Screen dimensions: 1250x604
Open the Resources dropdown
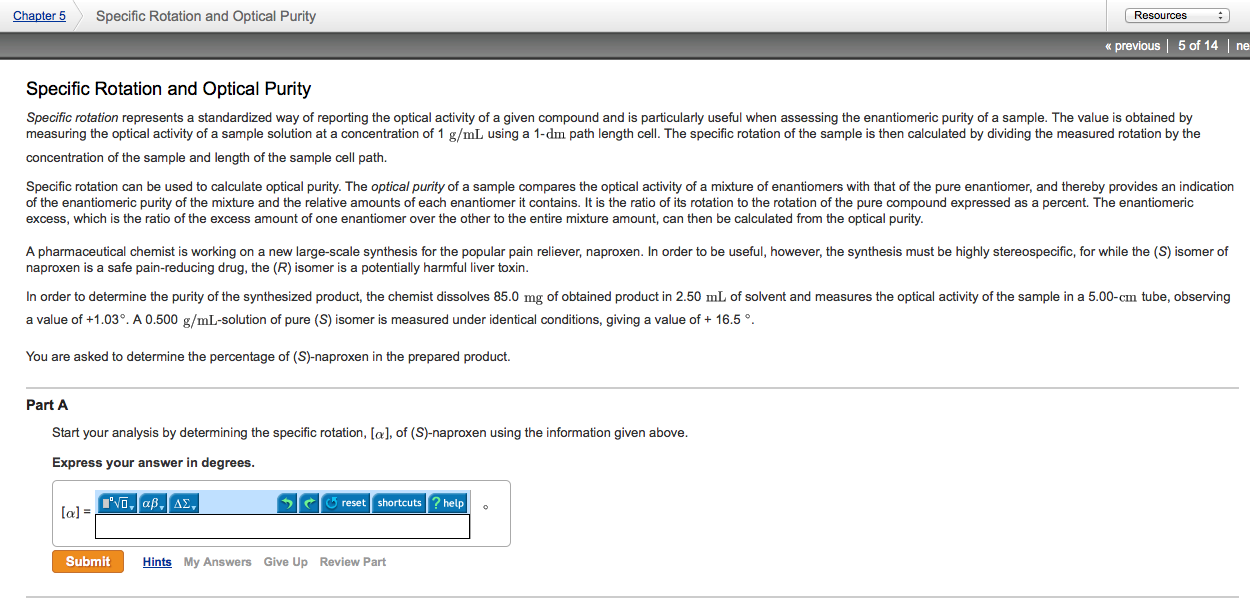pyautogui.click(x=1176, y=16)
